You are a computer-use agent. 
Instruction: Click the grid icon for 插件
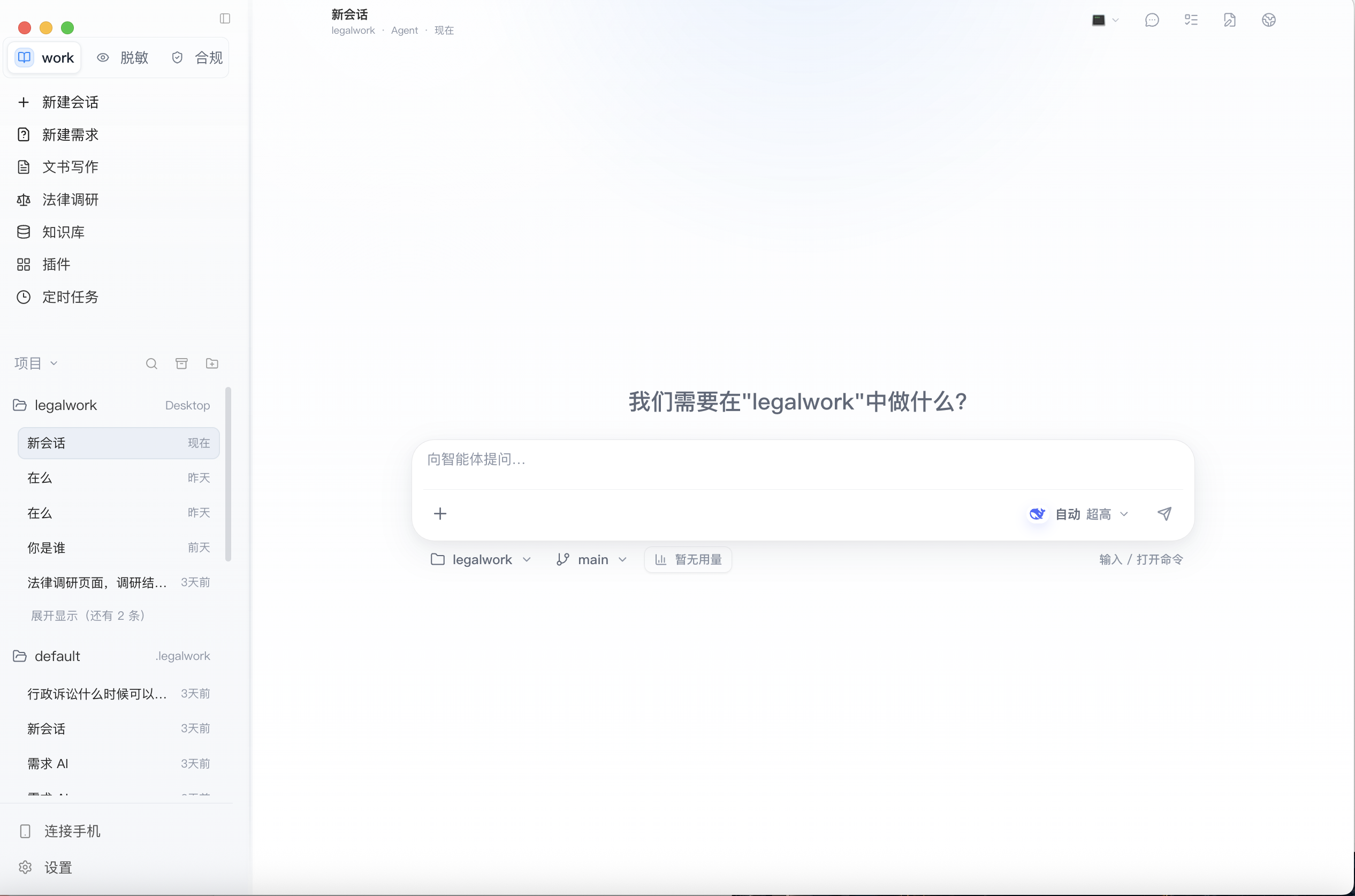pos(24,264)
